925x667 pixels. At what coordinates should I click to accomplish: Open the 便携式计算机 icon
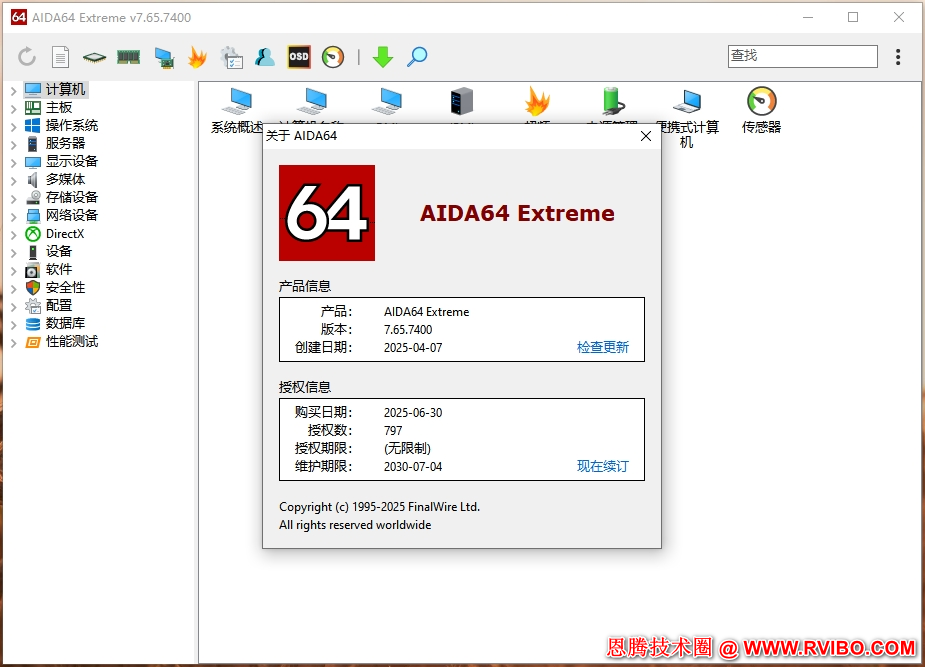[687, 118]
